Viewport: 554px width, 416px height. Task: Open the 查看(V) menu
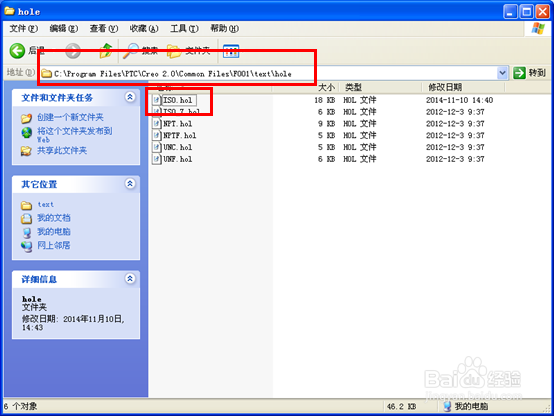coord(104,28)
